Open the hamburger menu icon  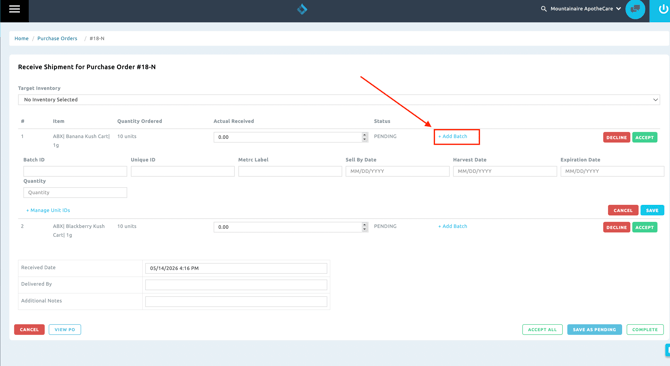[x=14, y=9]
